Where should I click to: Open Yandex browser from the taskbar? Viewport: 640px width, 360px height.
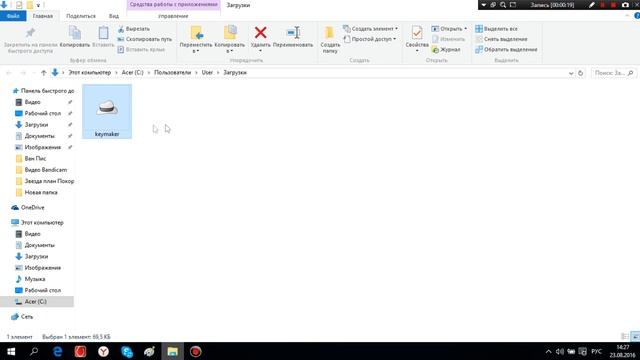(103, 351)
